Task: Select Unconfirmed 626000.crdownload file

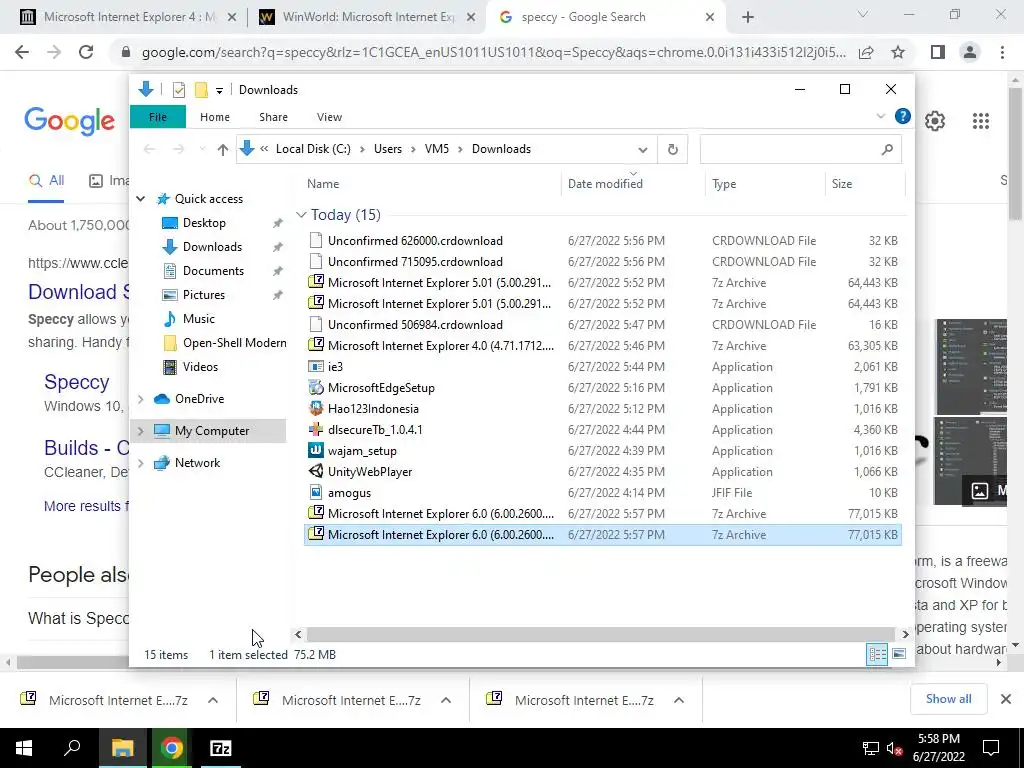Action: [x=603, y=241]
